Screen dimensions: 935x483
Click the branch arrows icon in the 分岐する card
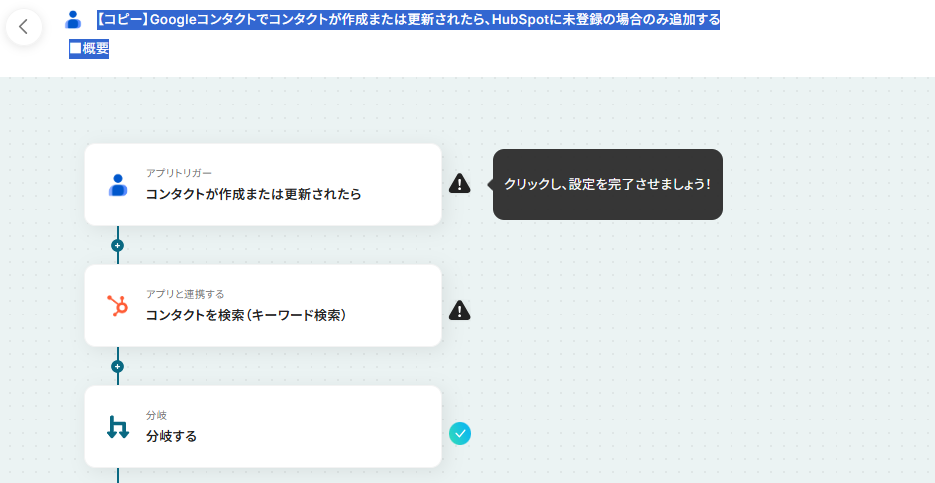coord(117,428)
